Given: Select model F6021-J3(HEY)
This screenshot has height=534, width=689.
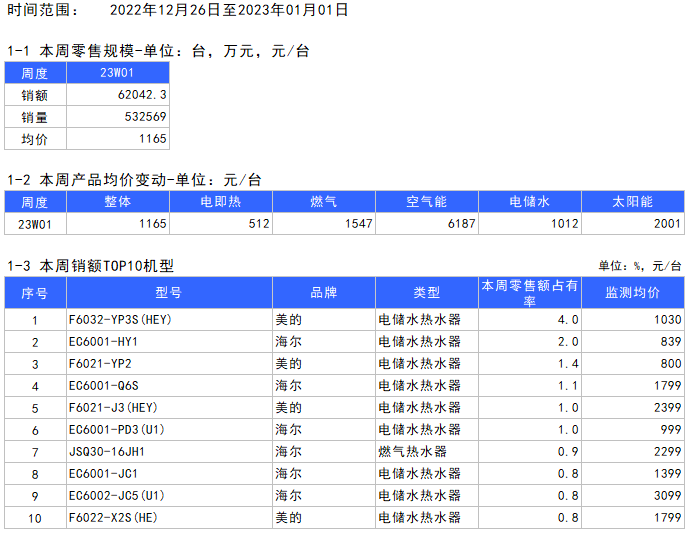Looking at the screenshot, I should [113, 407].
